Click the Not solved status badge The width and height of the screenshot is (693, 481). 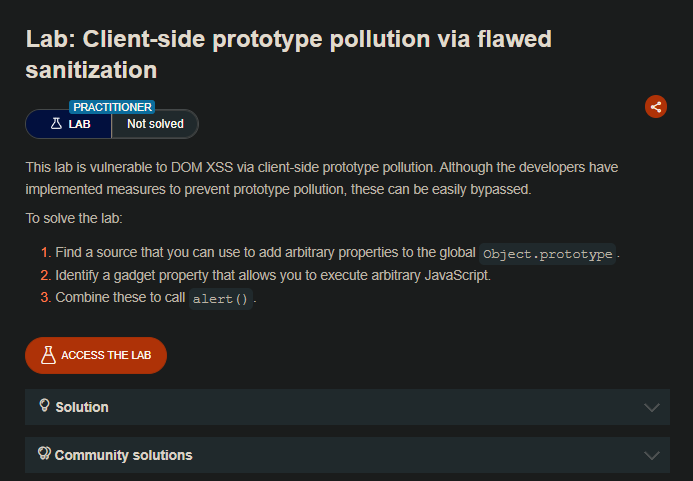[x=154, y=124]
